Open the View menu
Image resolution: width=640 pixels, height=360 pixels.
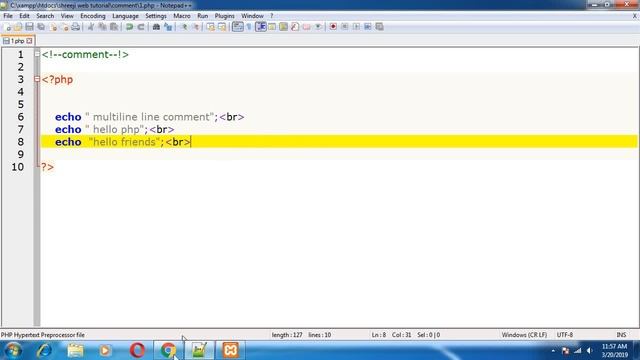(67, 16)
